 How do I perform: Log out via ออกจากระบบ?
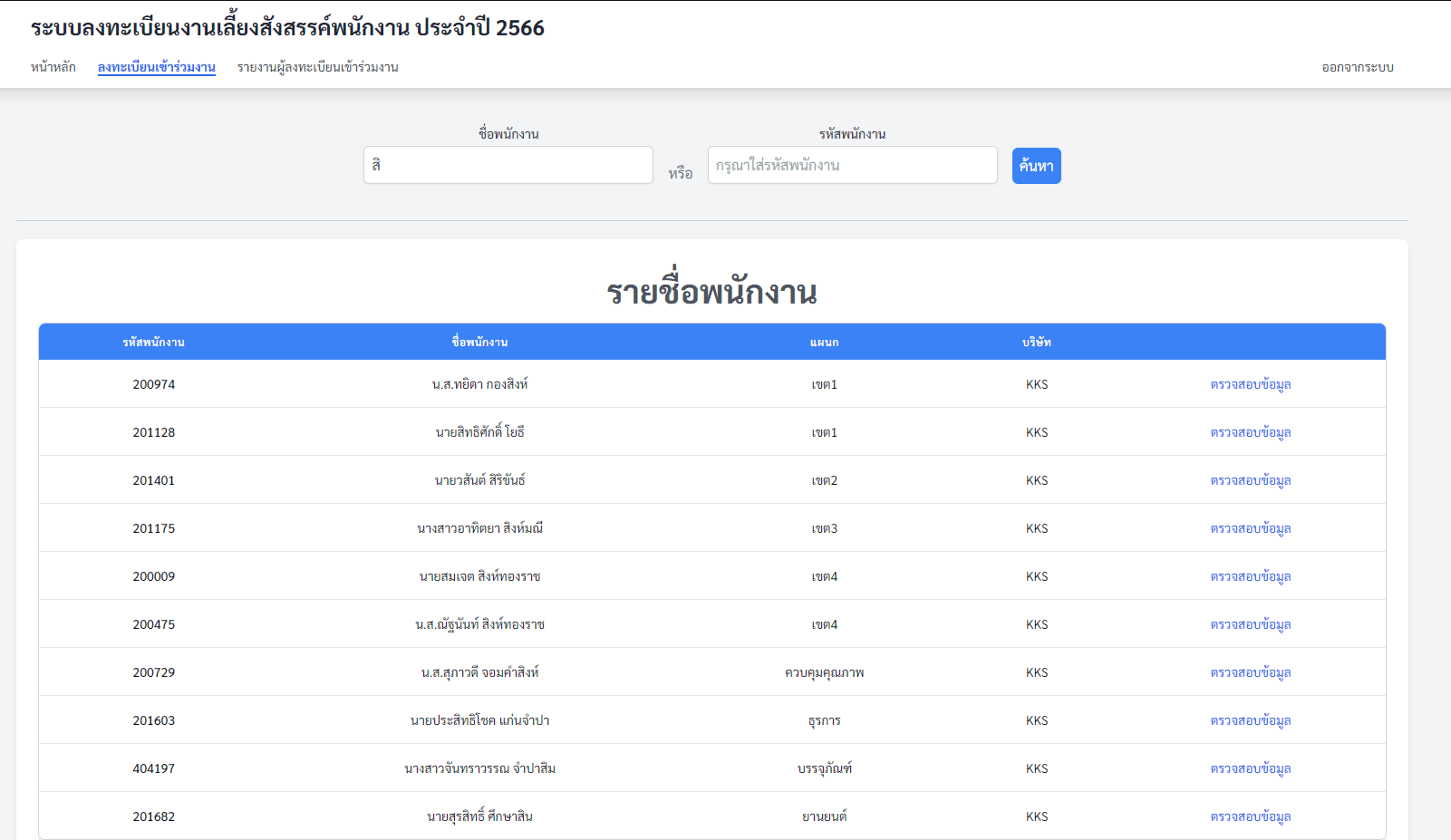point(1357,67)
